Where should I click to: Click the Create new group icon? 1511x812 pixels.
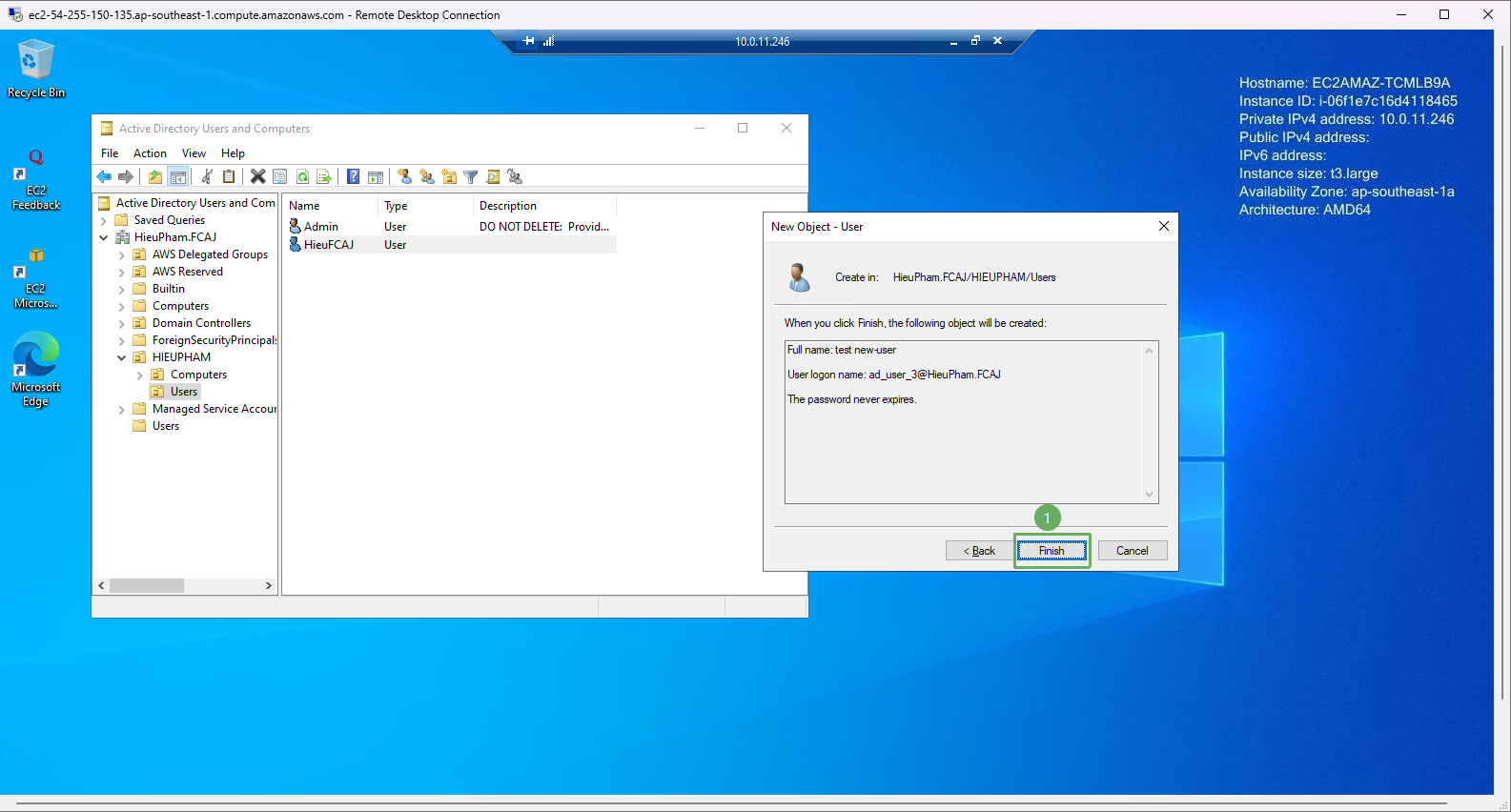point(427,176)
